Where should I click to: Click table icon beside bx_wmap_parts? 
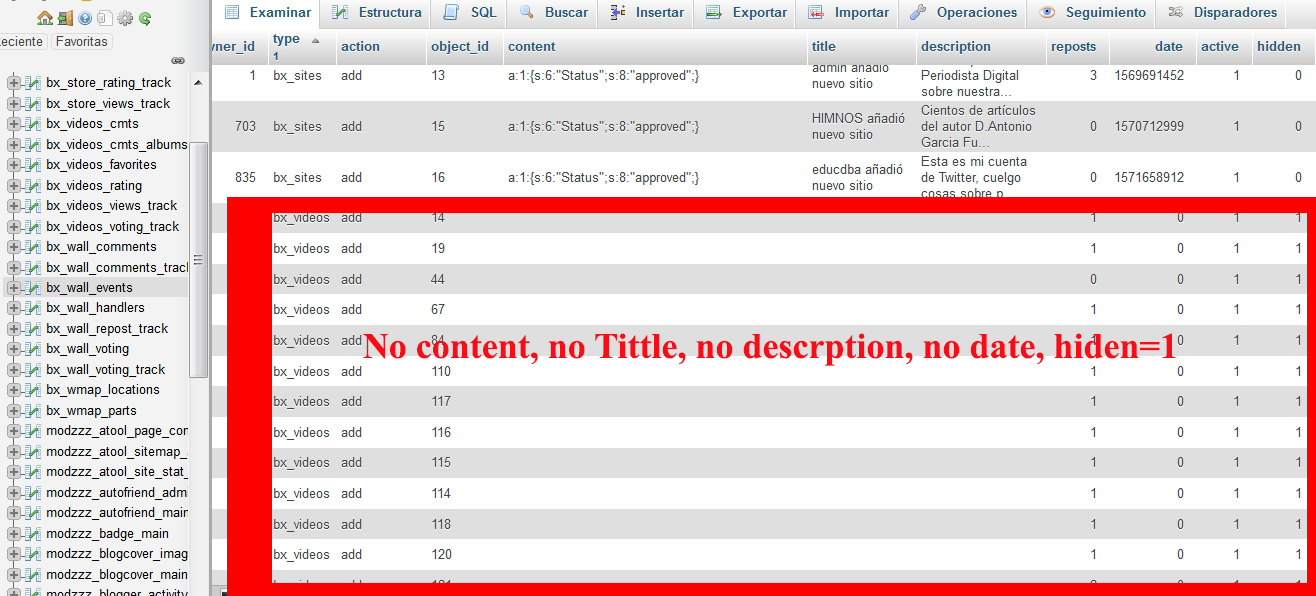click(33, 411)
